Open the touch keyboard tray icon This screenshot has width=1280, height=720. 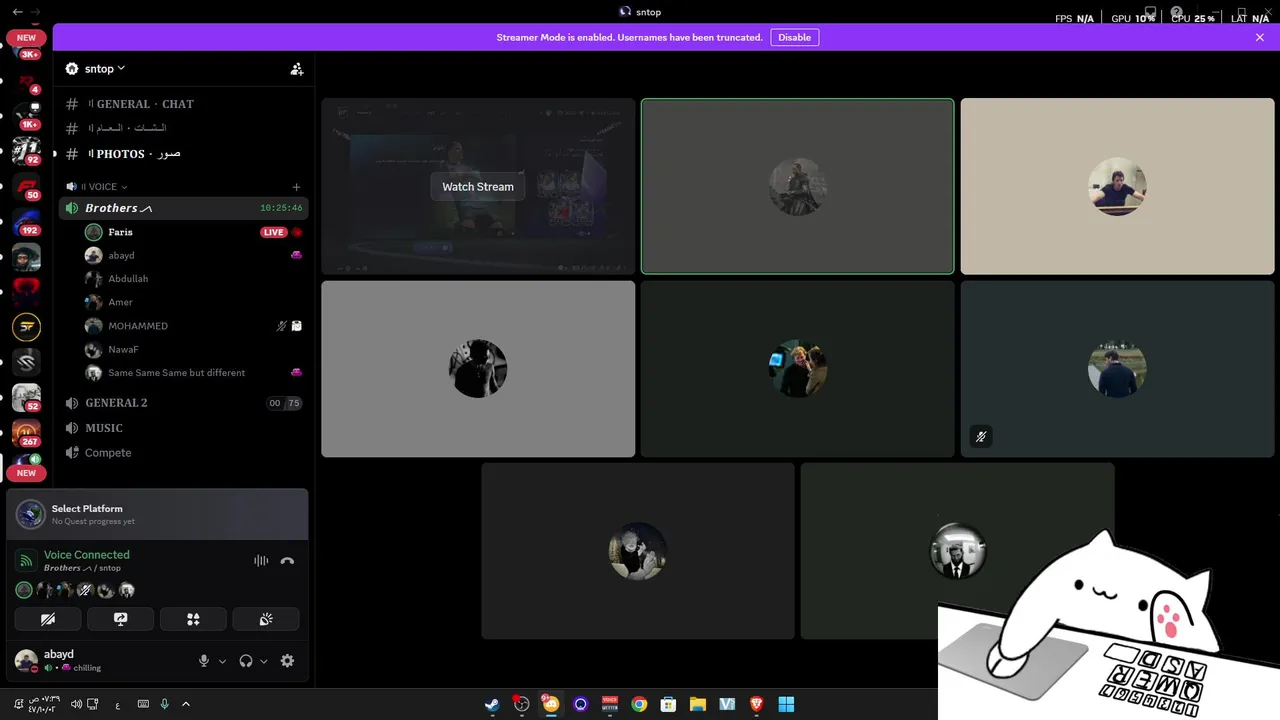click(143, 705)
